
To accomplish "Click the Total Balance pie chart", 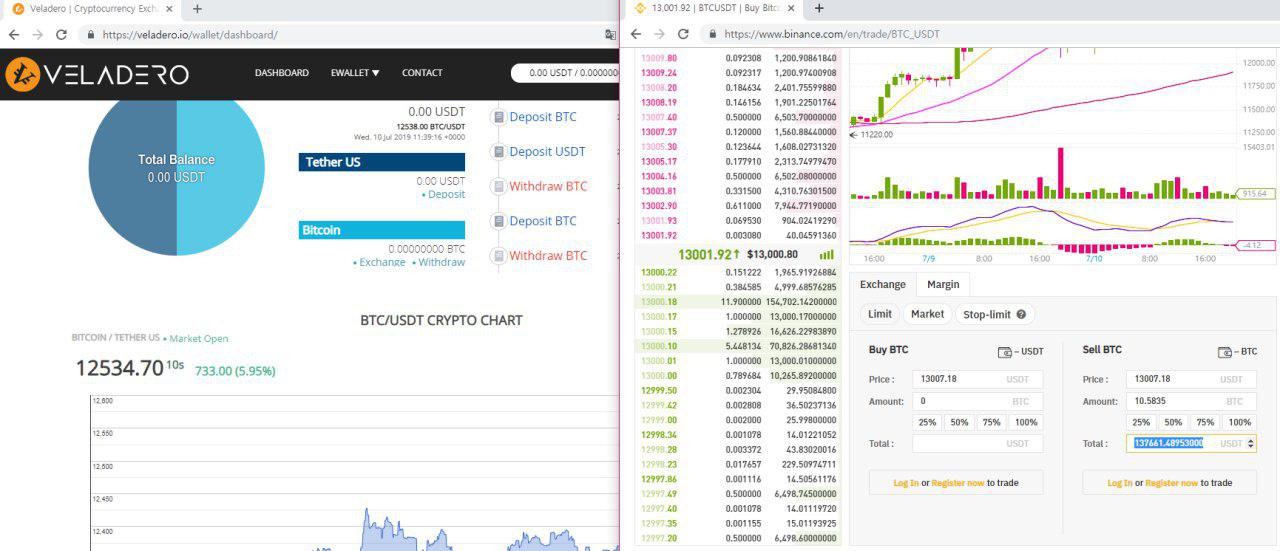I will (x=177, y=167).
